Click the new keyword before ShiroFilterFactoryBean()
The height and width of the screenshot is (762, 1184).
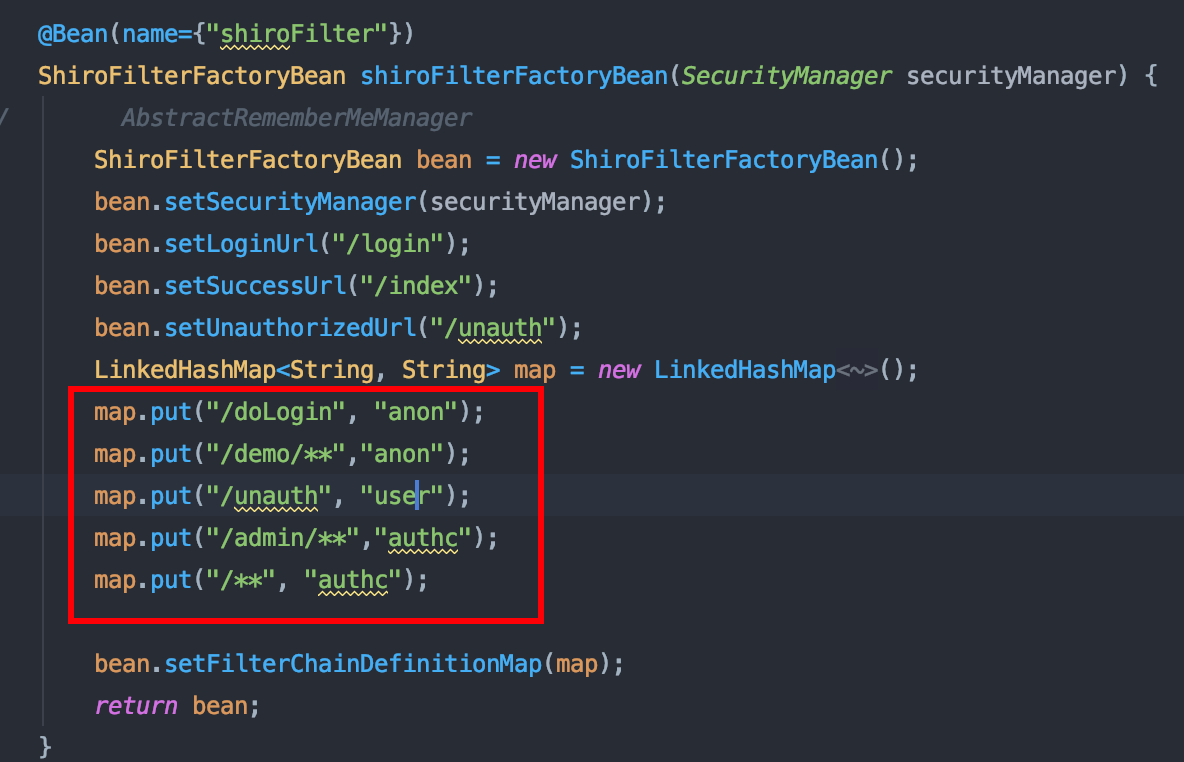coord(535,160)
